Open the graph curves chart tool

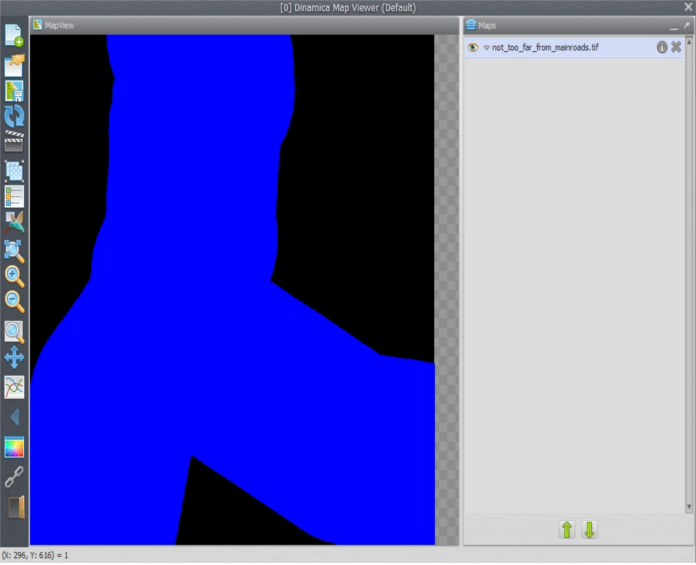[14, 387]
